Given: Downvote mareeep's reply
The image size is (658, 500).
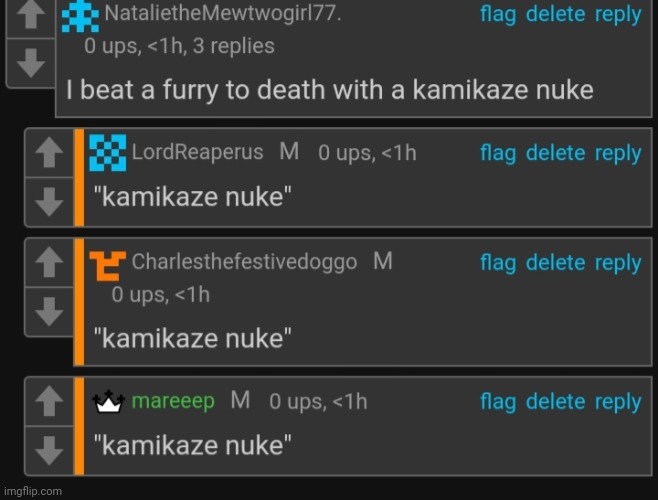Looking at the screenshot, I should 49,450.
